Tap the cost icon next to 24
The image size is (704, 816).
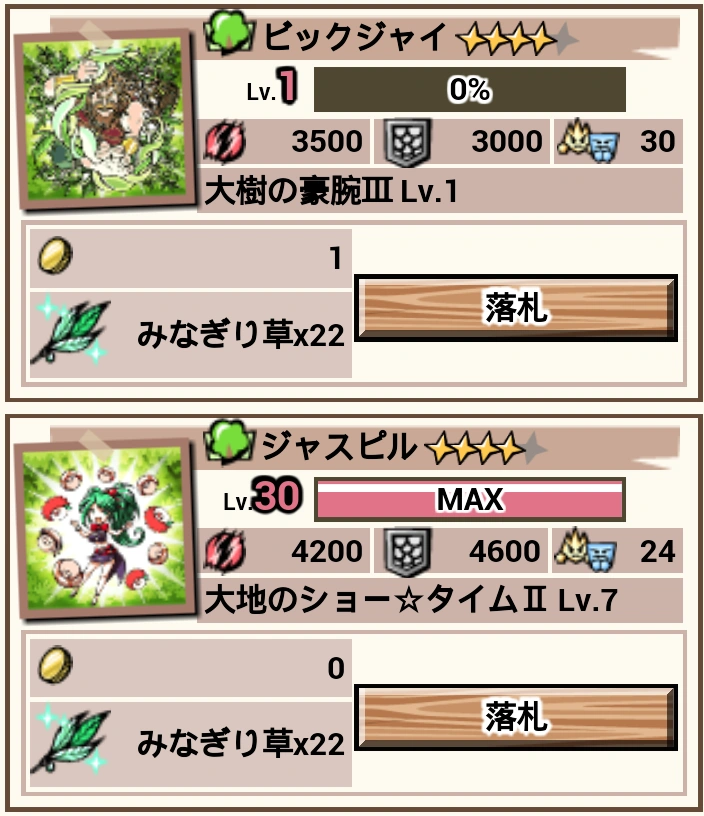pos(587,550)
